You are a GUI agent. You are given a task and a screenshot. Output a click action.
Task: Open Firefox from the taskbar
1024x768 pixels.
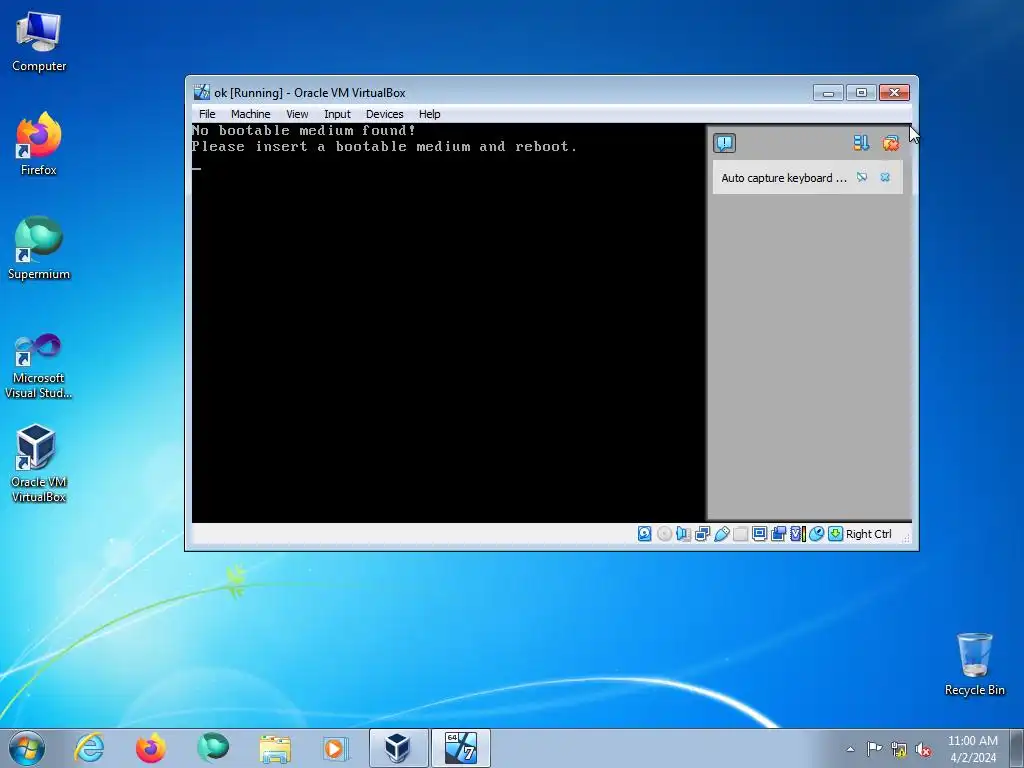coord(150,748)
